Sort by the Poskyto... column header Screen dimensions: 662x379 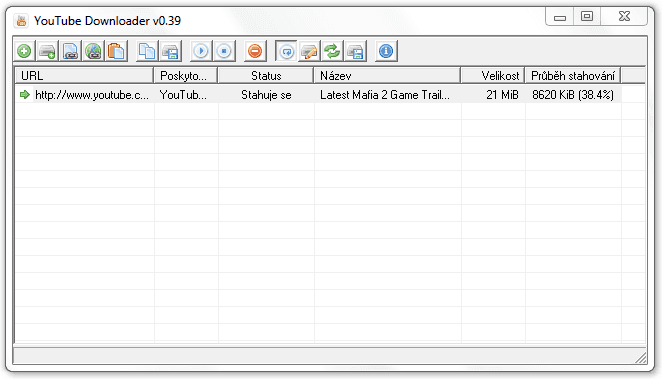point(186,76)
